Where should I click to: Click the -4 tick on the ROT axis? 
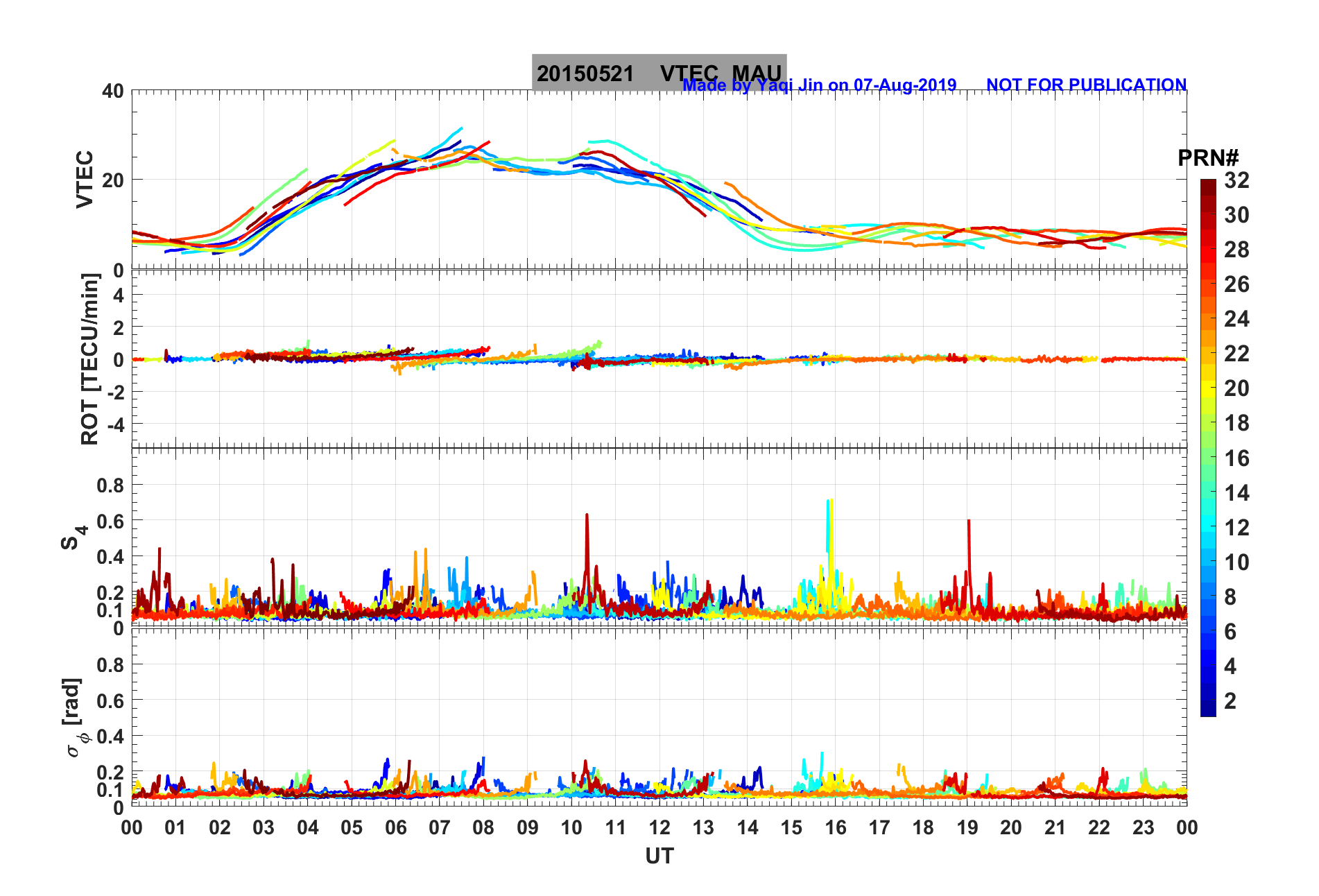coord(117,424)
